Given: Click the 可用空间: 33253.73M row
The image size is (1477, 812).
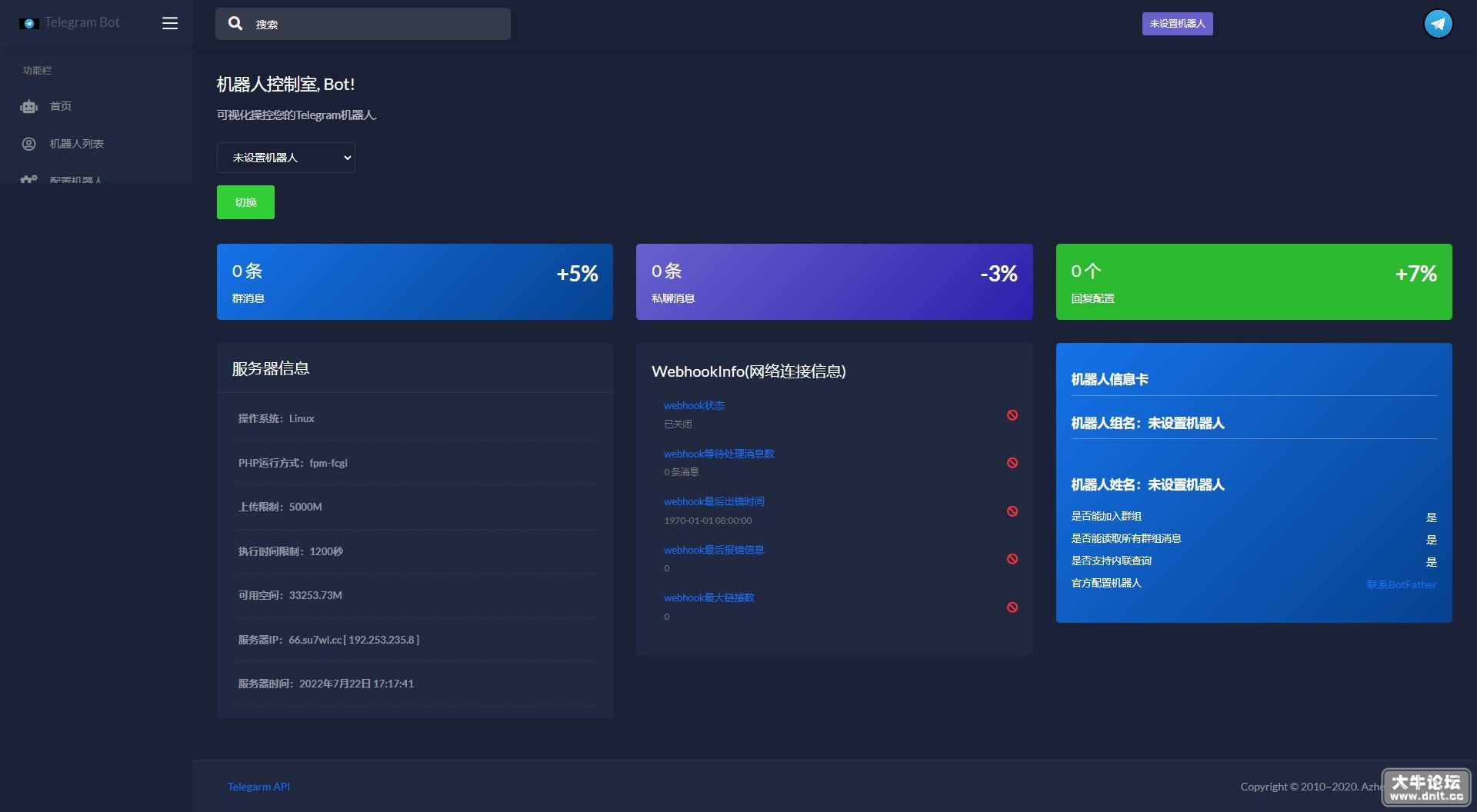Looking at the screenshot, I should coord(415,595).
